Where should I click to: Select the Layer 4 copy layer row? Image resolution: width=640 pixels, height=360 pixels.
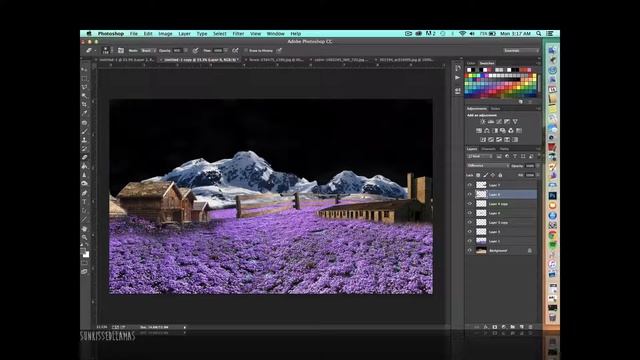pyautogui.click(x=502, y=204)
